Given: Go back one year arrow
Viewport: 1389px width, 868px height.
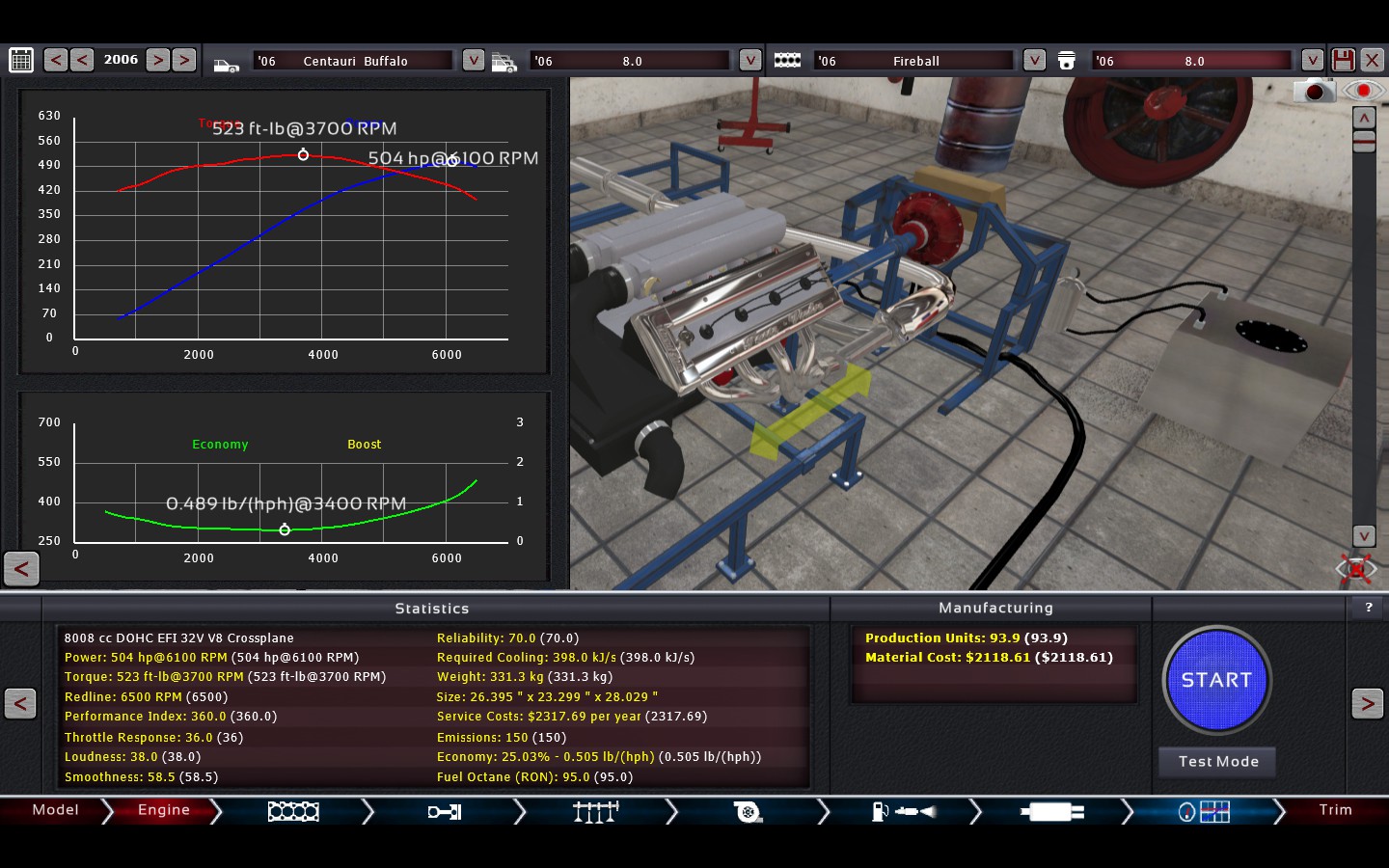Looking at the screenshot, I should [x=82, y=60].
